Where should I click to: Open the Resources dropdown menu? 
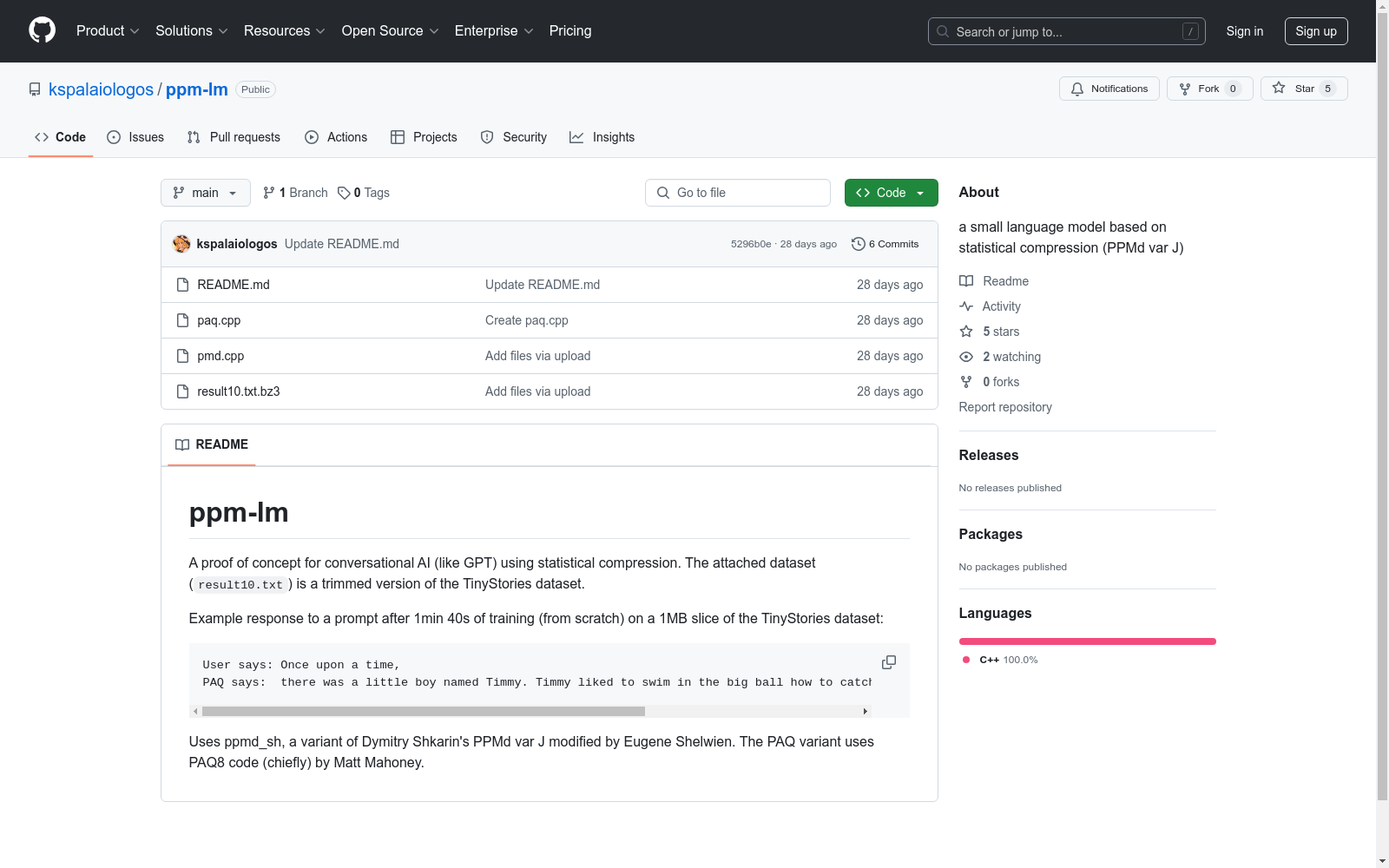285,31
